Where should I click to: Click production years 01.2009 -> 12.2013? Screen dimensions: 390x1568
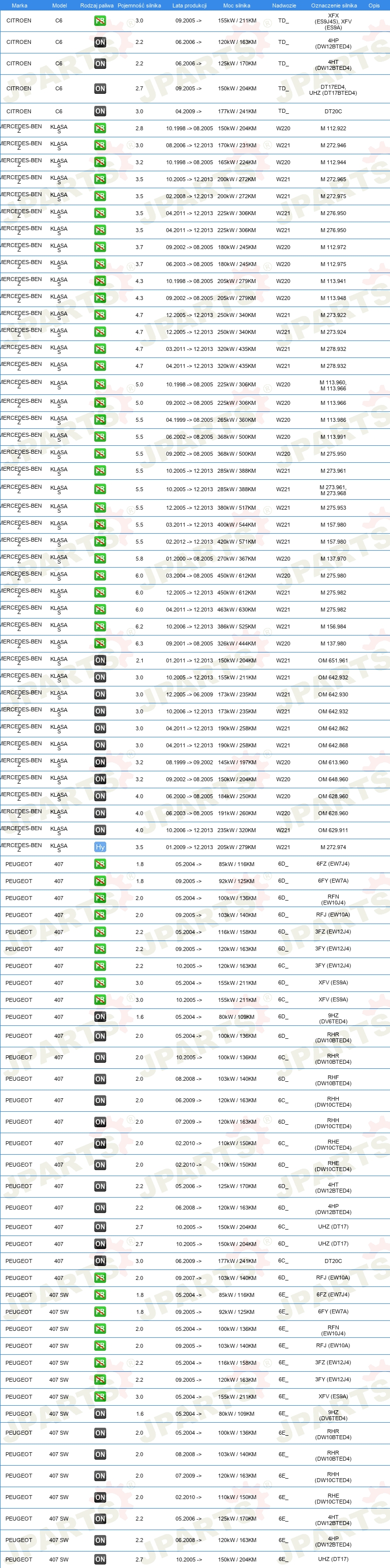tap(189, 847)
